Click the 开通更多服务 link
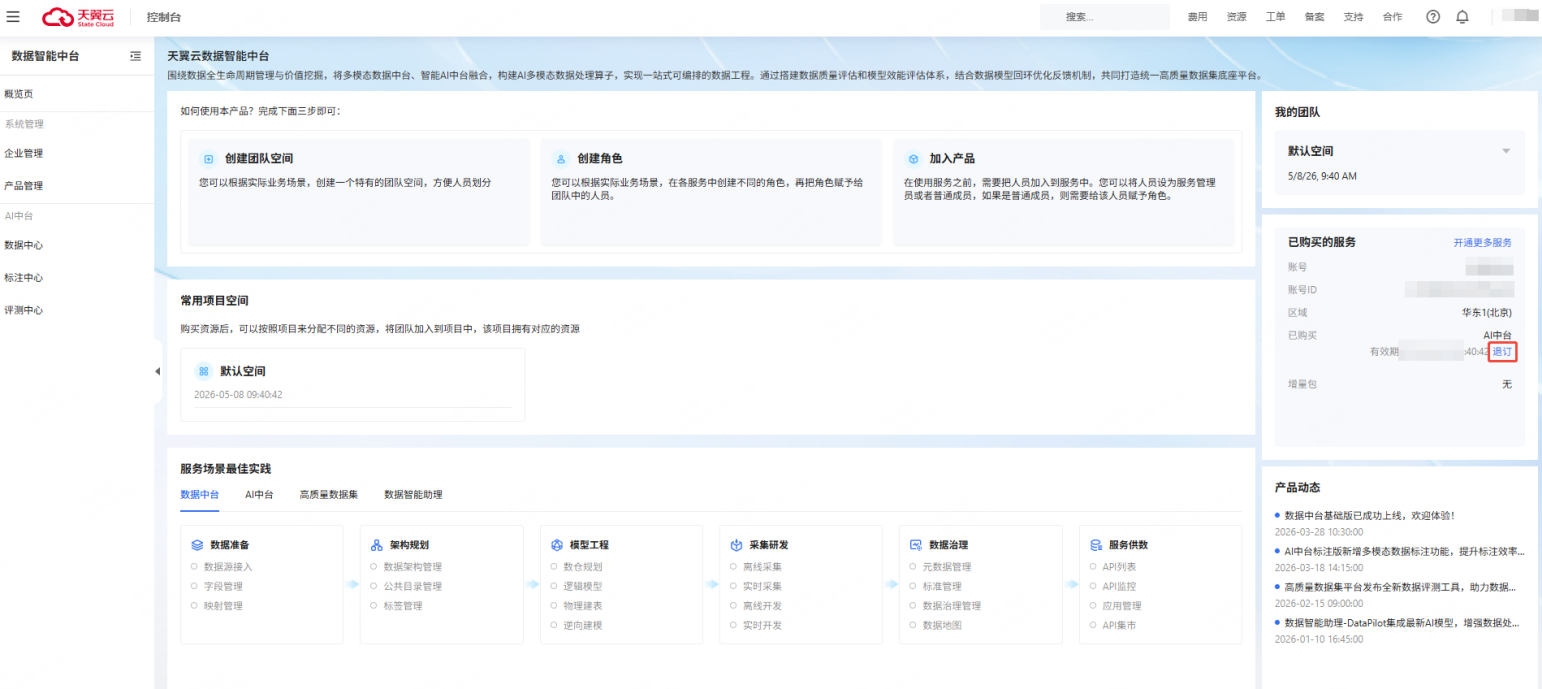 coord(1482,243)
